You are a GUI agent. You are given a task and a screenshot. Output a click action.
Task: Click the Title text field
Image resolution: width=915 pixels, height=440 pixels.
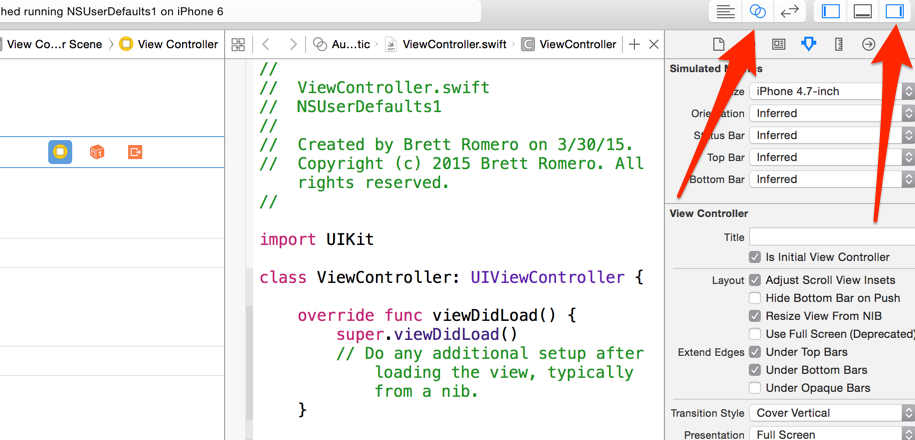coord(830,237)
